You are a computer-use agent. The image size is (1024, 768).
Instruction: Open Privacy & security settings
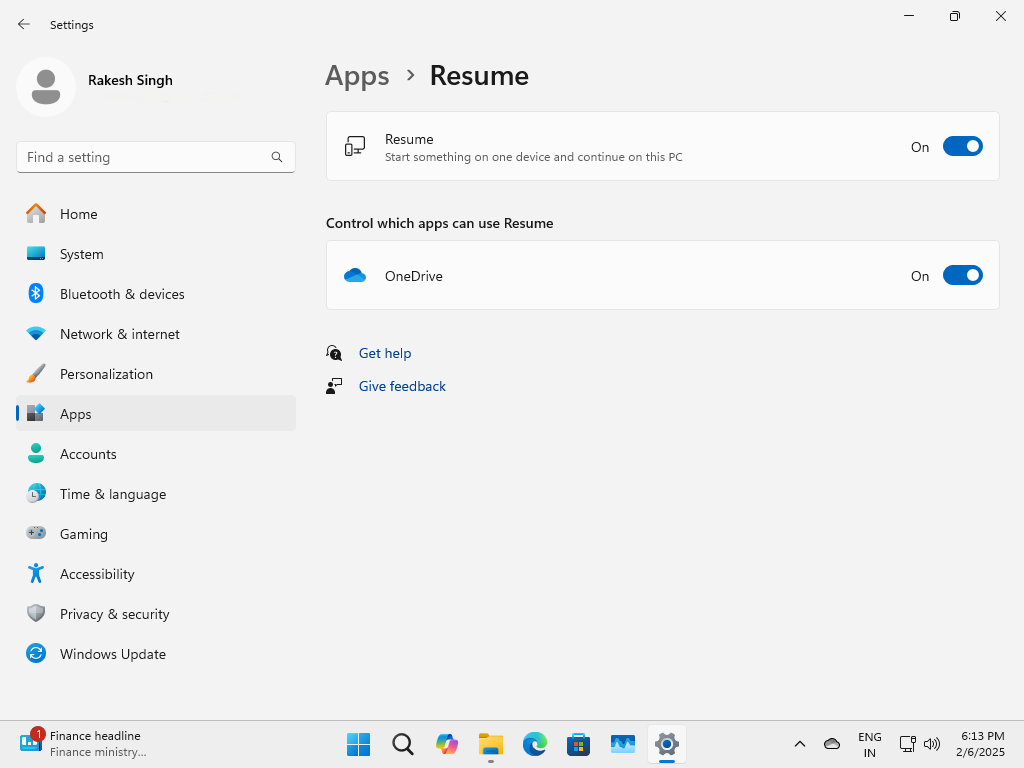point(114,614)
